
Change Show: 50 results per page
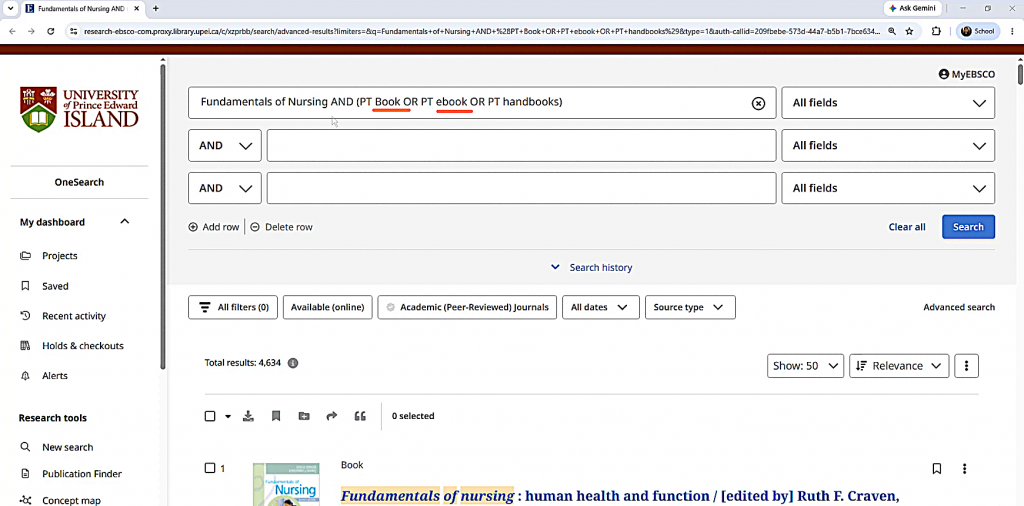pos(805,366)
